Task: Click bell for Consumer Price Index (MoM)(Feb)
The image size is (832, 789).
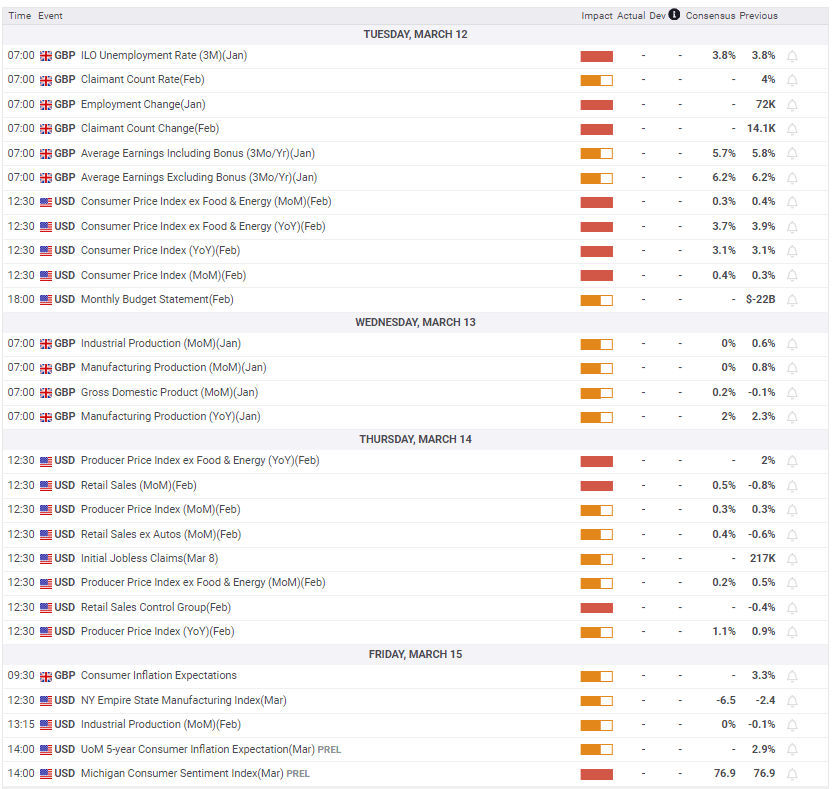Action: click(792, 276)
